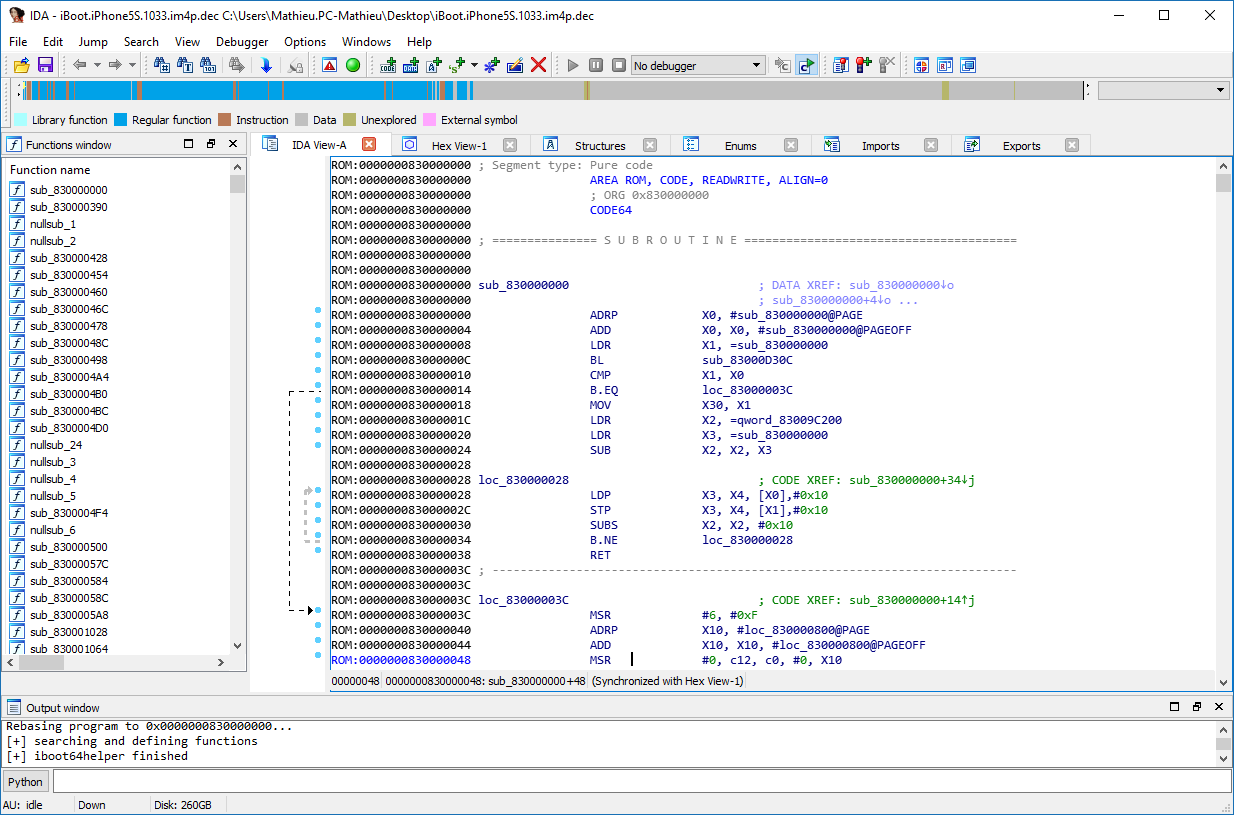Click the red warning triangle toolbar icon
Screen dimensions: 1234x815
click(x=329, y=65)
